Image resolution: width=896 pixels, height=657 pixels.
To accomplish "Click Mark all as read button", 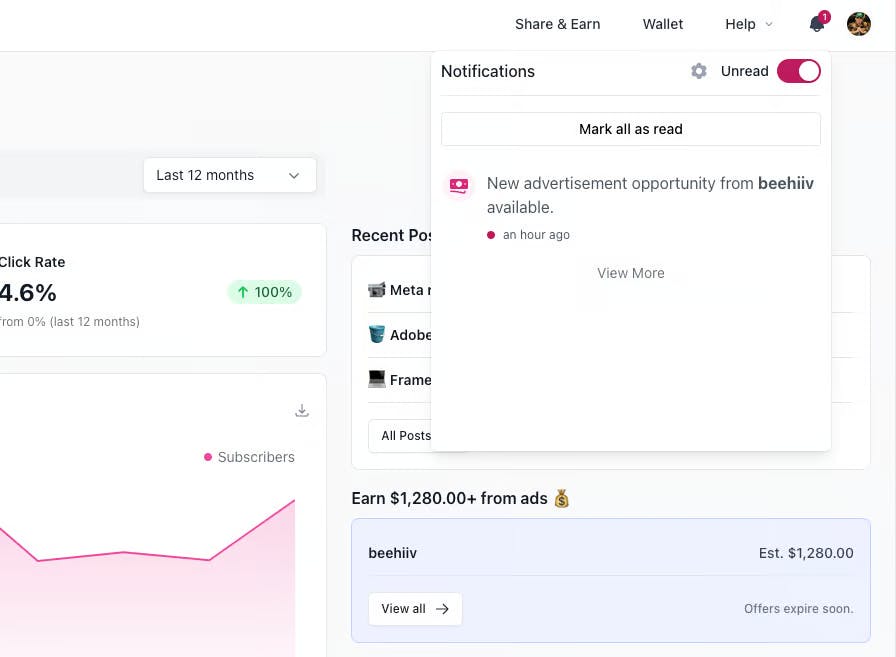I will tap(630, 129).
